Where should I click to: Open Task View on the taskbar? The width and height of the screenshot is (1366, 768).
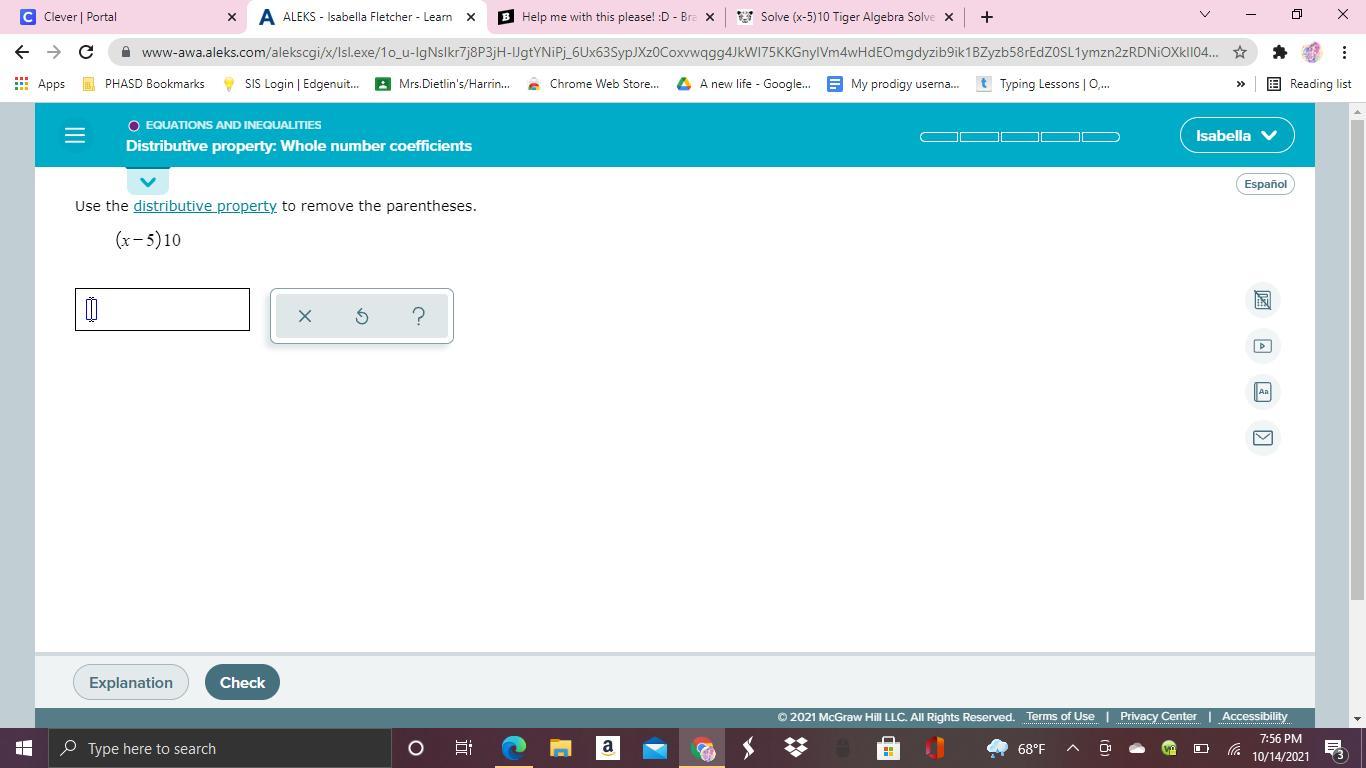tap(464, 748)
